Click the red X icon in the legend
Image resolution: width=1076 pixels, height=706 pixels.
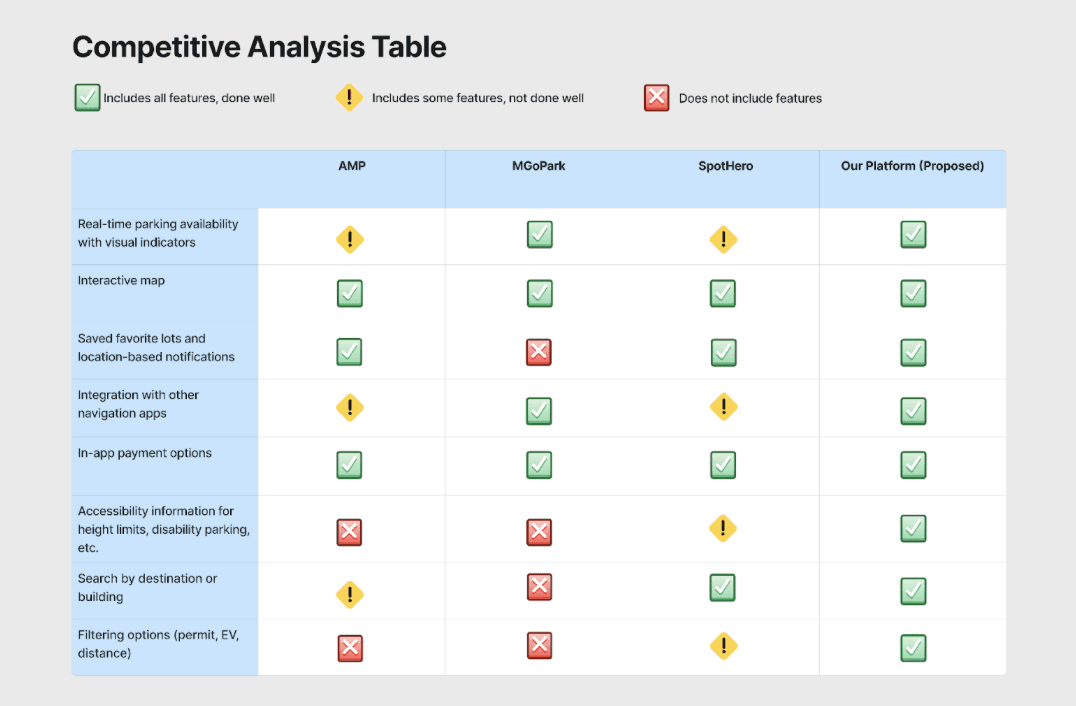tap(657, 97)
